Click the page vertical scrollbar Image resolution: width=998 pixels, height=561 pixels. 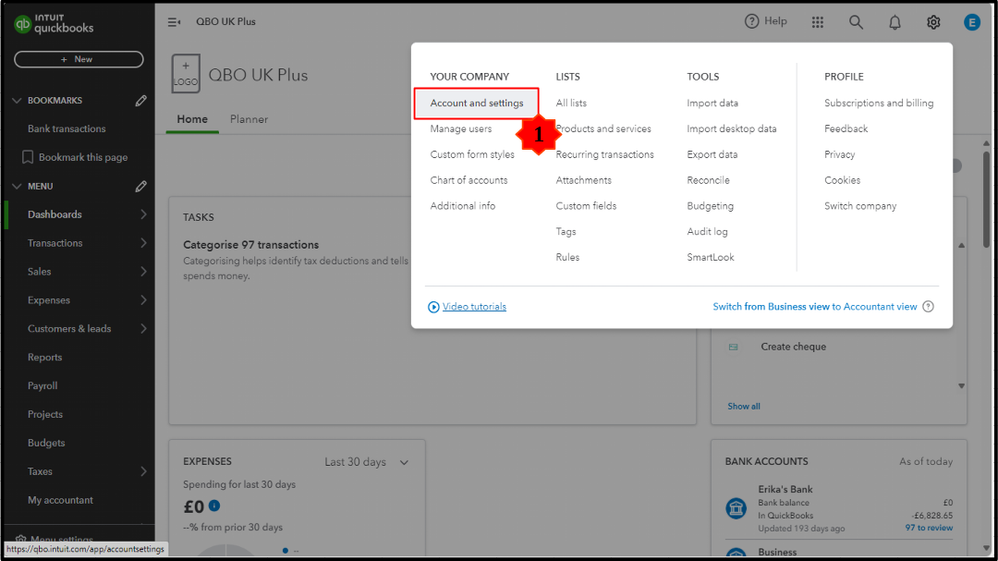987,200
